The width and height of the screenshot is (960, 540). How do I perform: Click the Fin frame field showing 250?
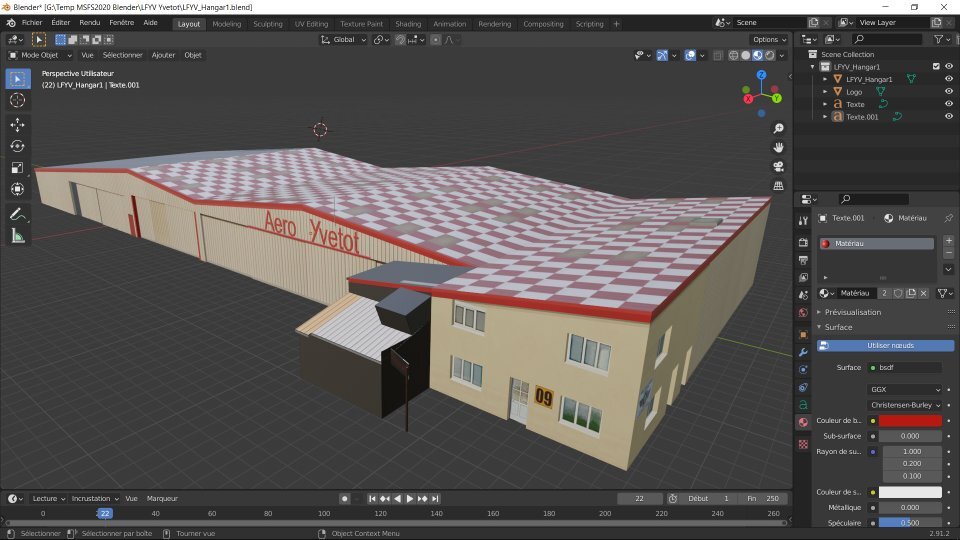click(x=763, y=498)
